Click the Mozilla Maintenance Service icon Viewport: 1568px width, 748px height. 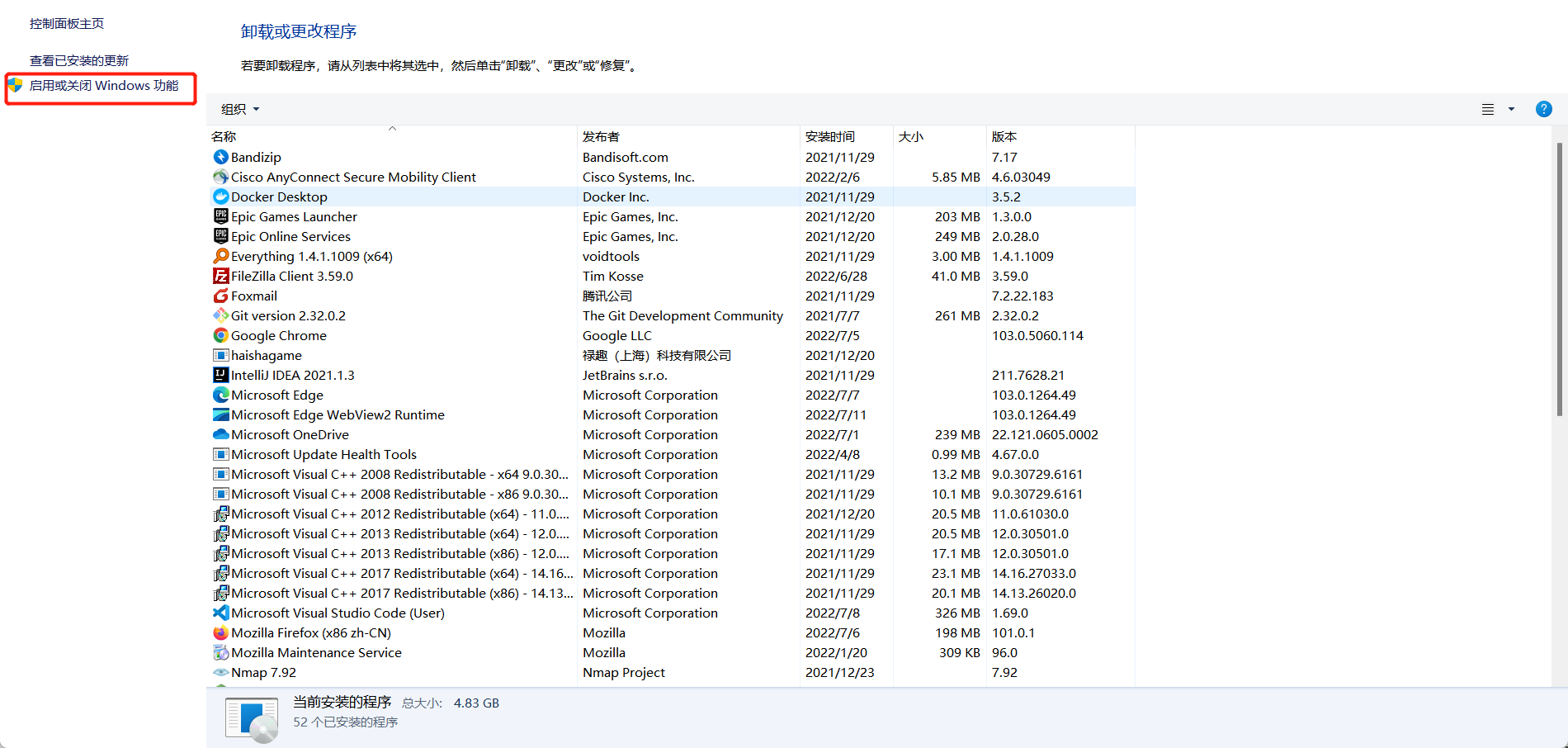pos(220,652)
